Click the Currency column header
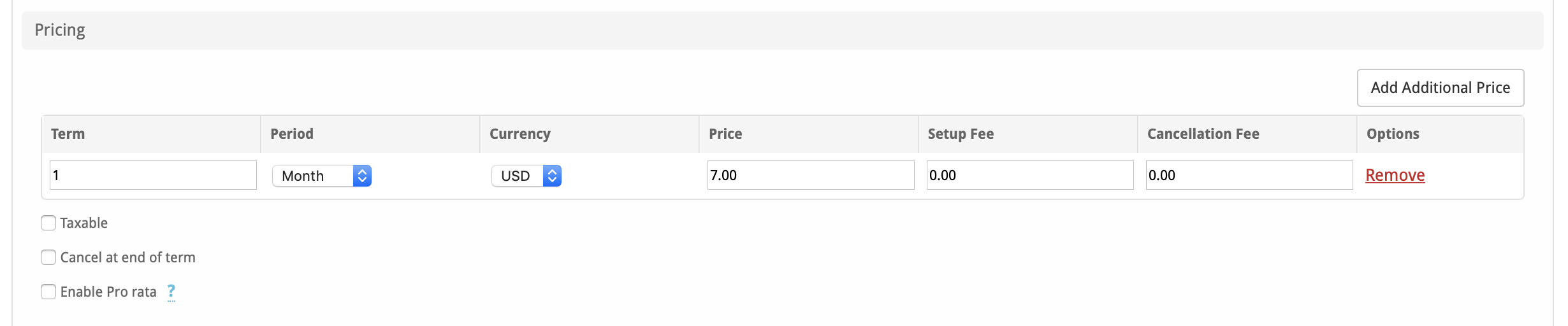Image resolution: width=1568 pixels, height=326 pixels. point(520,134)
